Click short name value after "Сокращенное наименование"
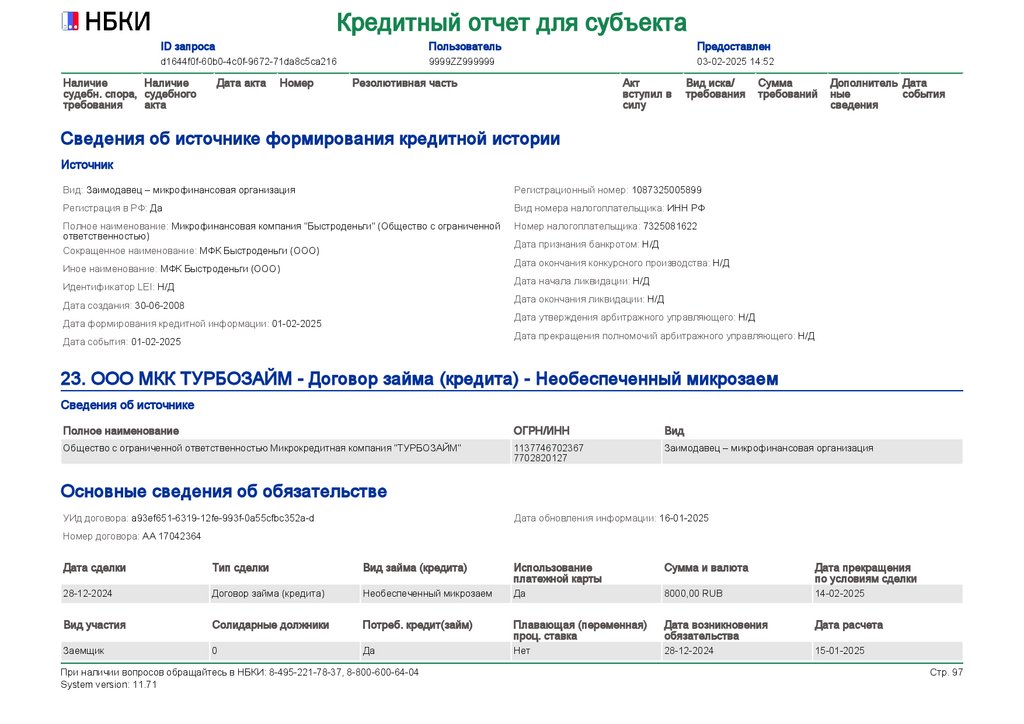Viewport: 1024px width, 724px height. click(259, 251)
